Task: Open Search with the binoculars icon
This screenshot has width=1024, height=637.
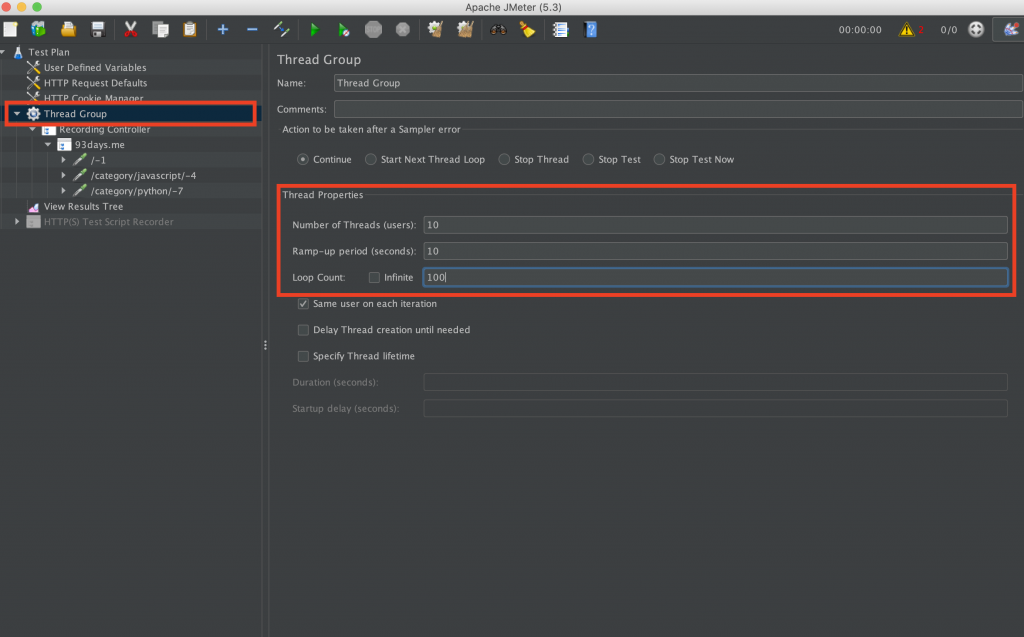Action: pyautogui.click(x=498, y=29)
